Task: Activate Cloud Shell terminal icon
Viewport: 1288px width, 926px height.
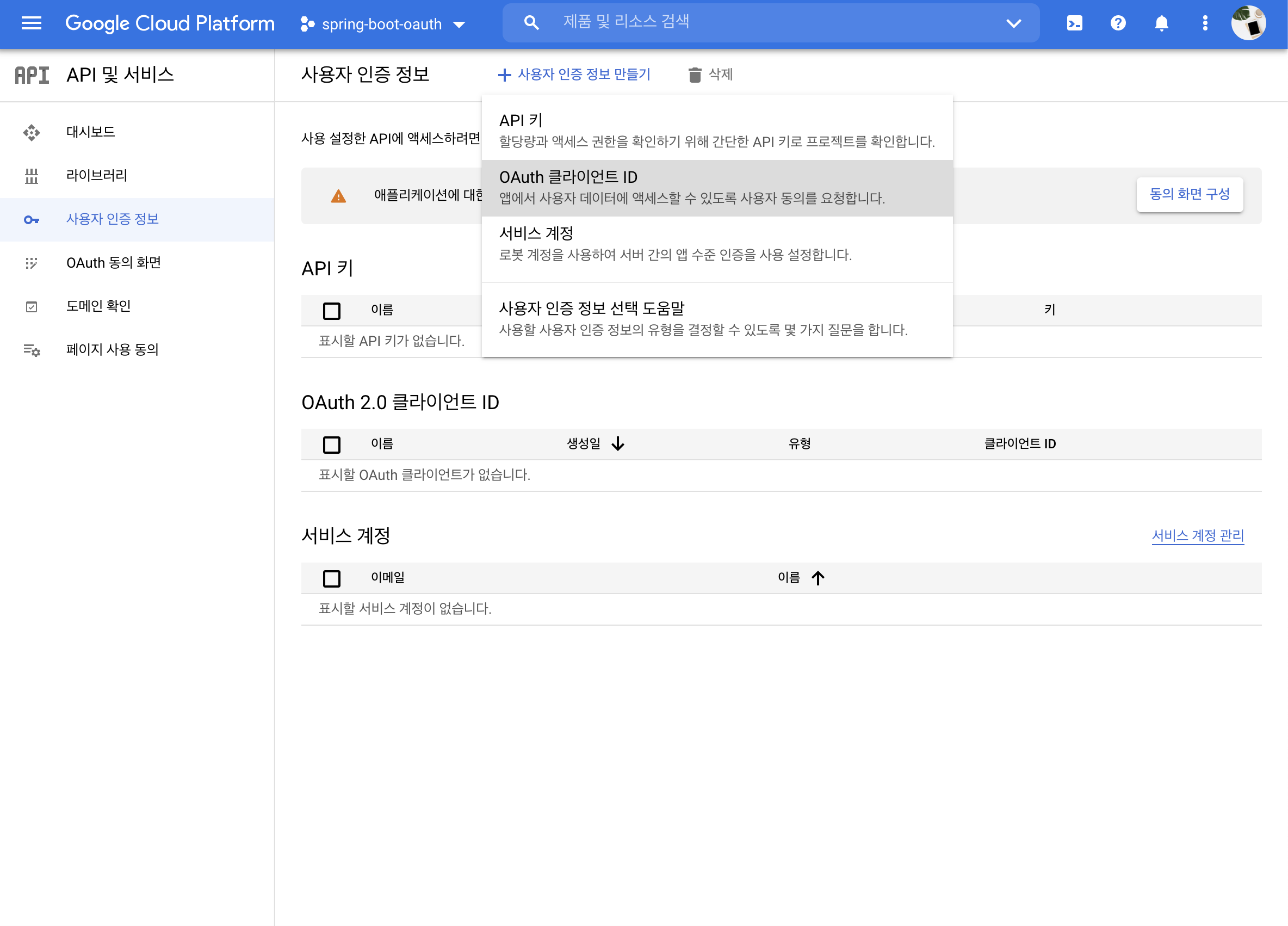Action: [x=1074, y=23]
